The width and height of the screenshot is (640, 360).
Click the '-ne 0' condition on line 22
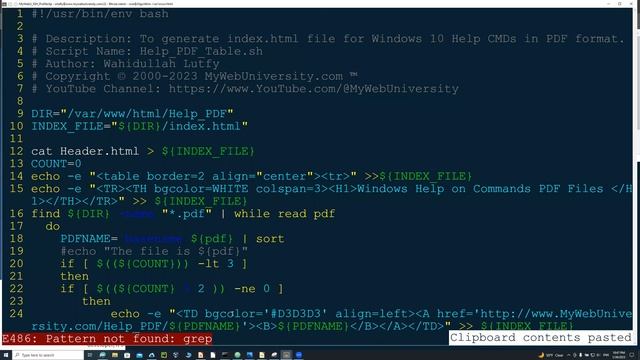pyautogui.click(x=252, y=289)
